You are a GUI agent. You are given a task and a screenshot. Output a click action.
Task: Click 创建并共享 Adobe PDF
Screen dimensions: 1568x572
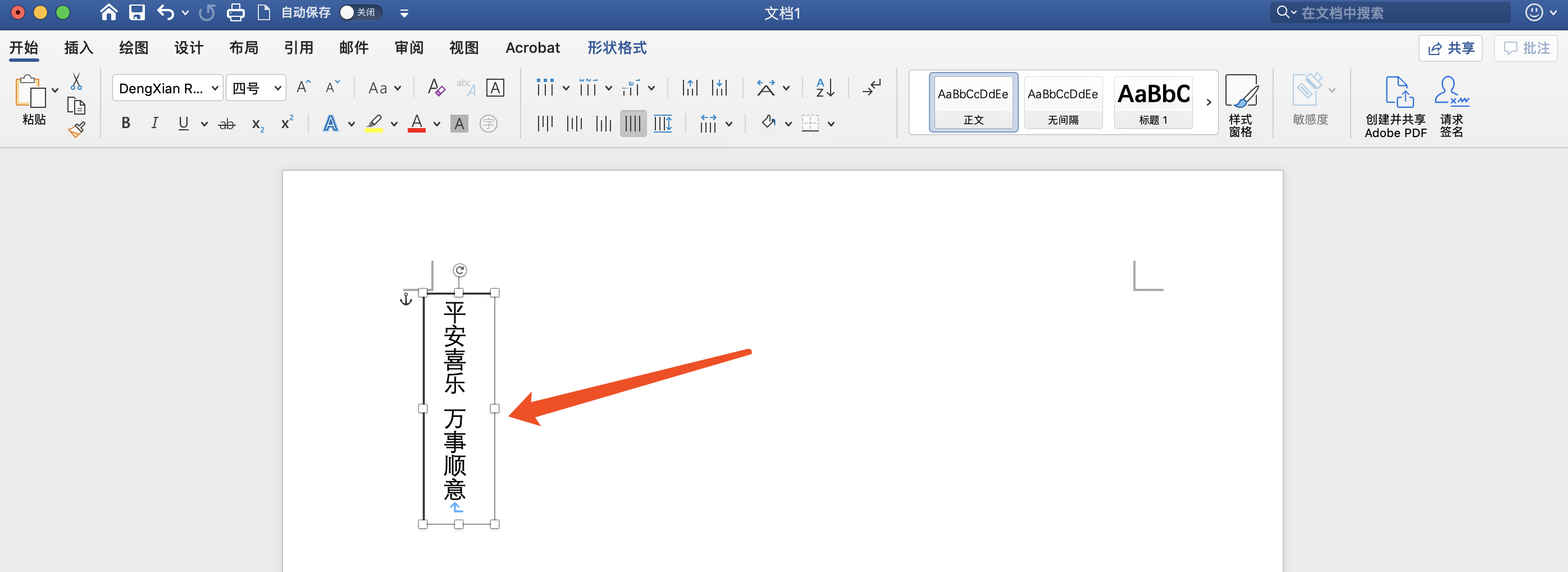(1395, 107)
